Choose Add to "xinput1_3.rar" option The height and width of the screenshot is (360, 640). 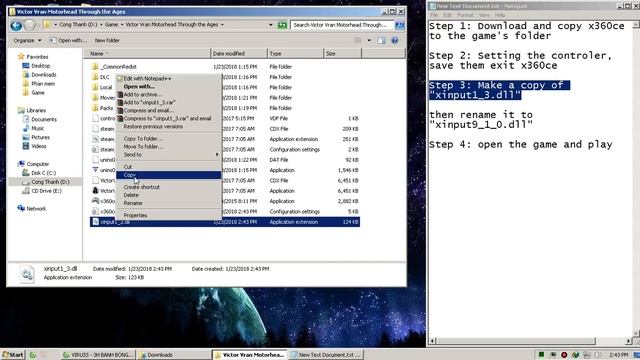pos(169,102)
